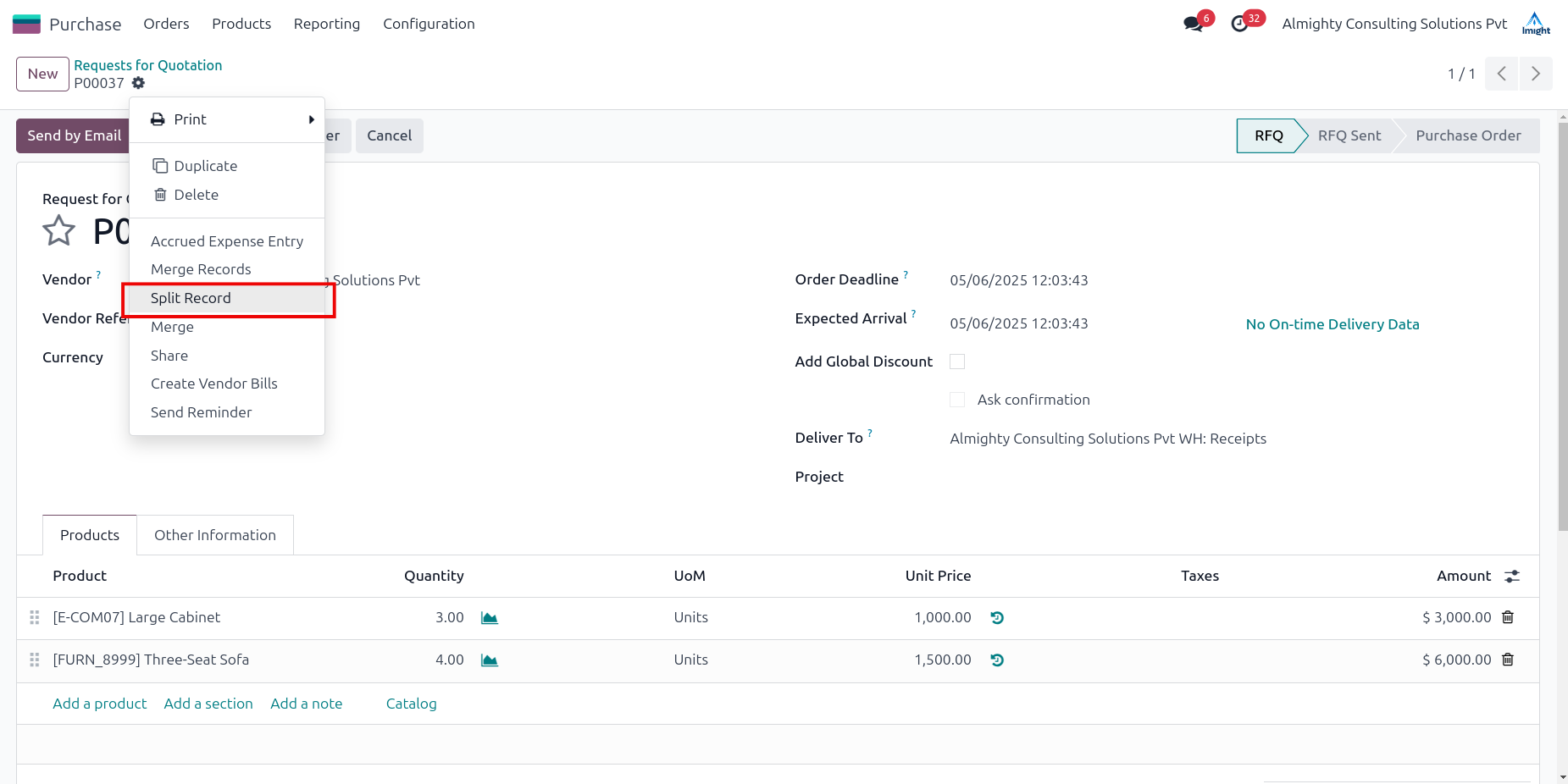Viewport: 1568px width, 784px height.
Task: Reset unit price for Three-Seat Sofa
Action: [997, 660]
